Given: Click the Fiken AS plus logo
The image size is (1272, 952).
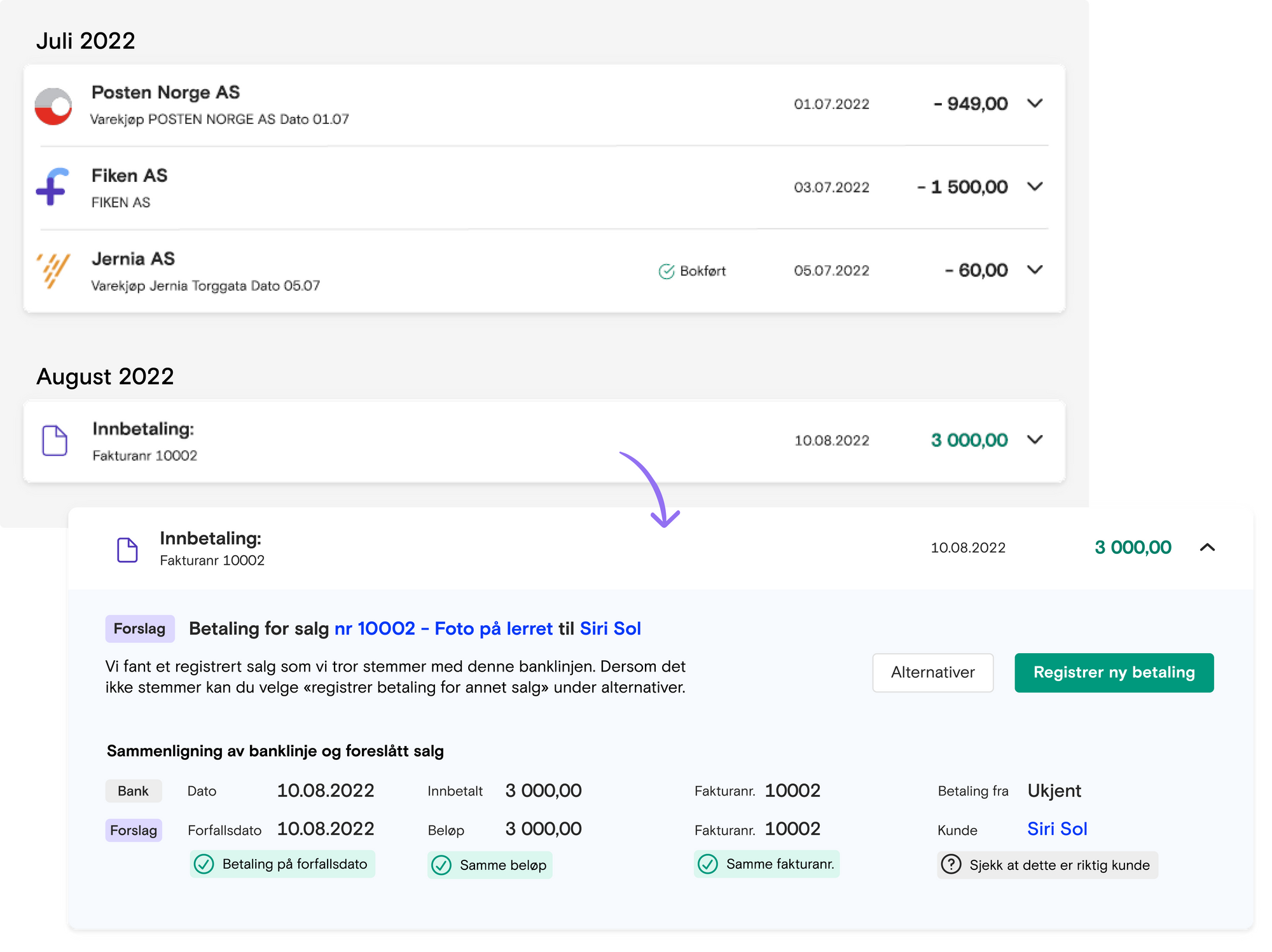Looking at the screenshot, I should coord(52,187).
